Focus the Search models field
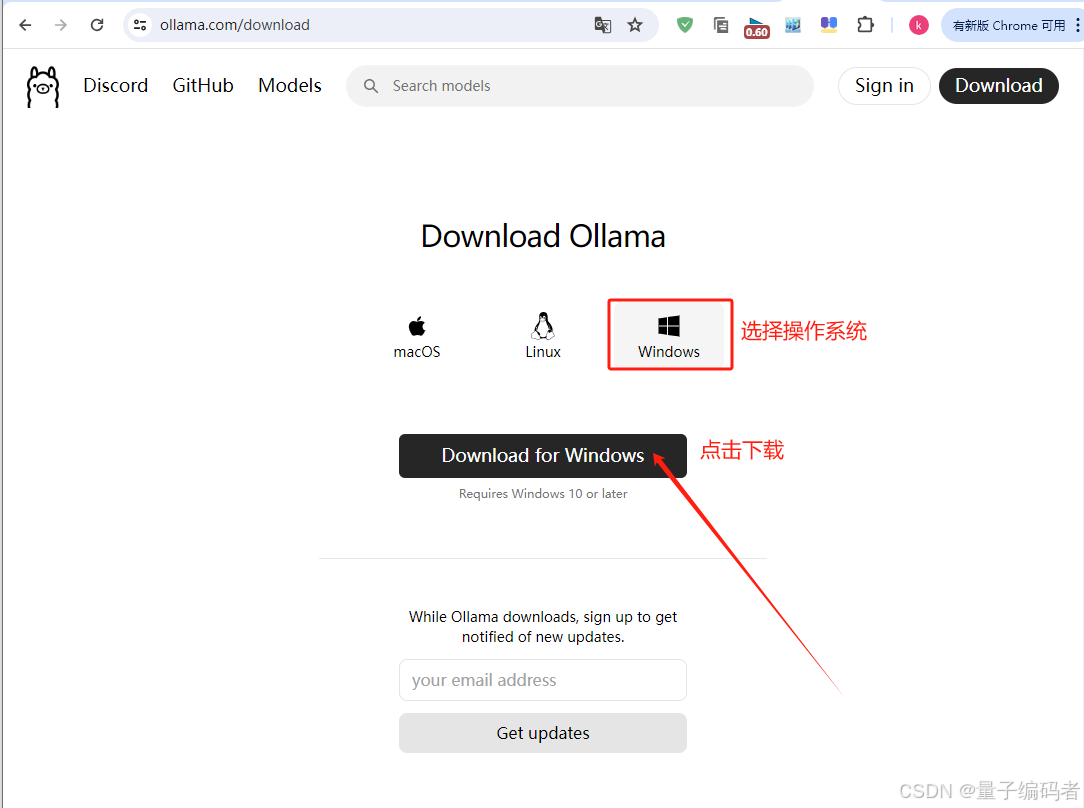This screenshot has height=808, width=1084. point(579,86)
